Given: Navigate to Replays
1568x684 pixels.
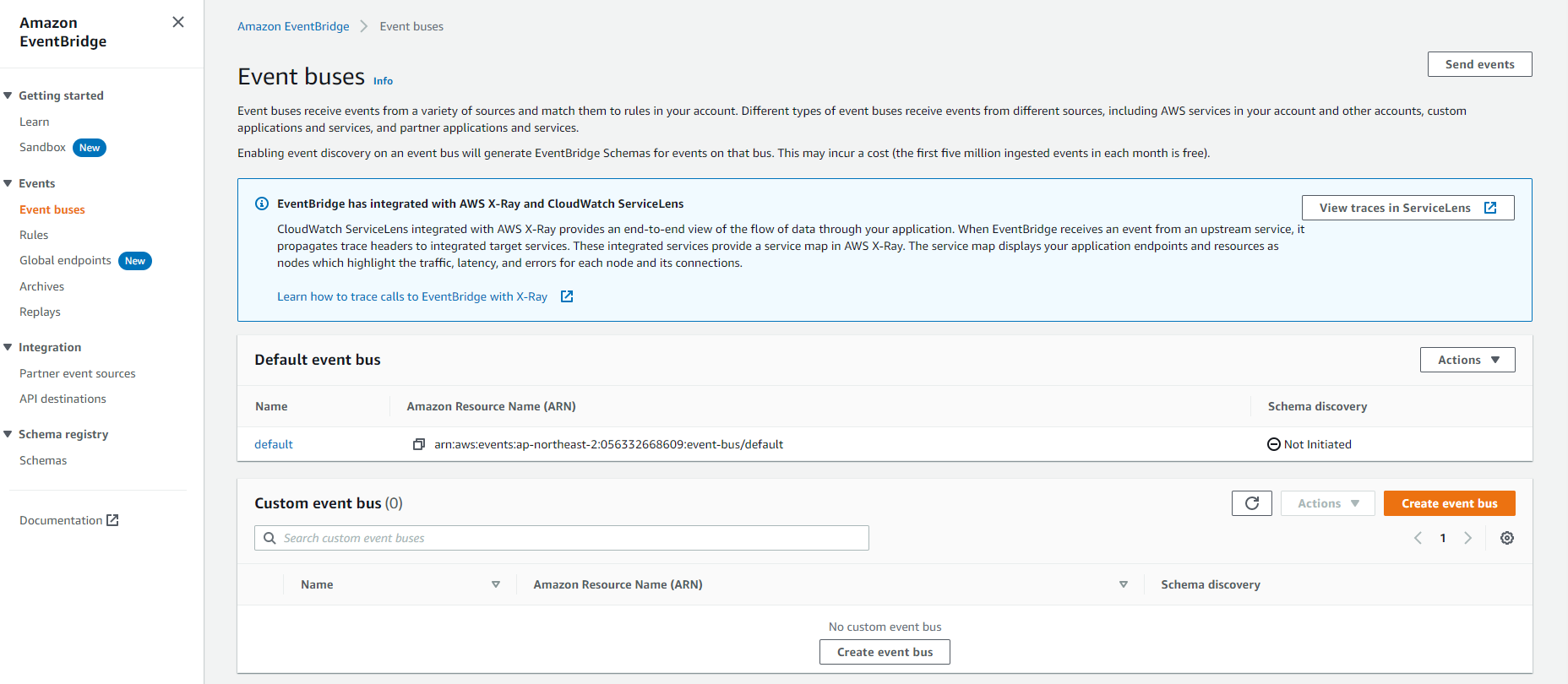Looking at the screenshot, I should (40, 312).
